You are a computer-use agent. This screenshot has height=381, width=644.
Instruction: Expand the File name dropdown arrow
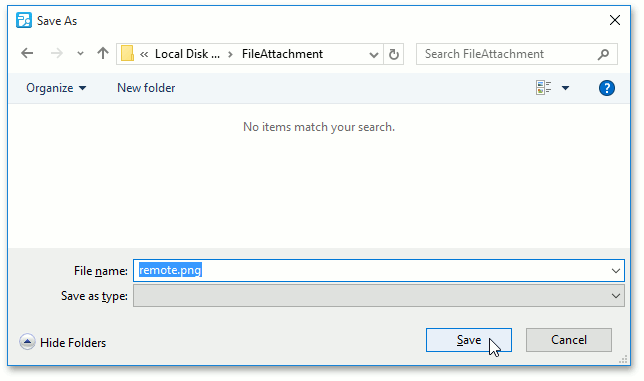tap(615, 271)
